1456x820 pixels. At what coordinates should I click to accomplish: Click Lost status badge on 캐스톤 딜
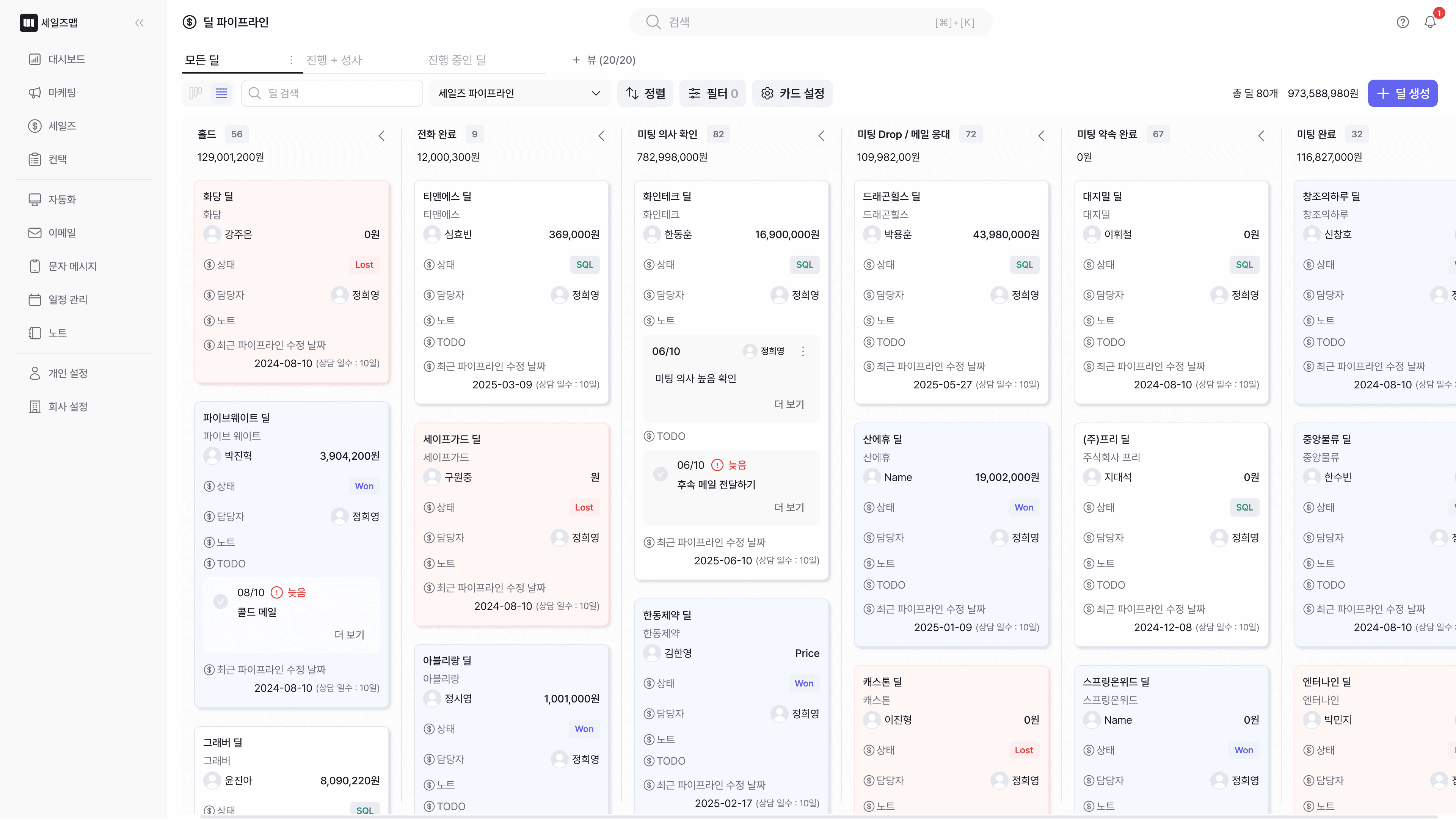pos(1024,750)
